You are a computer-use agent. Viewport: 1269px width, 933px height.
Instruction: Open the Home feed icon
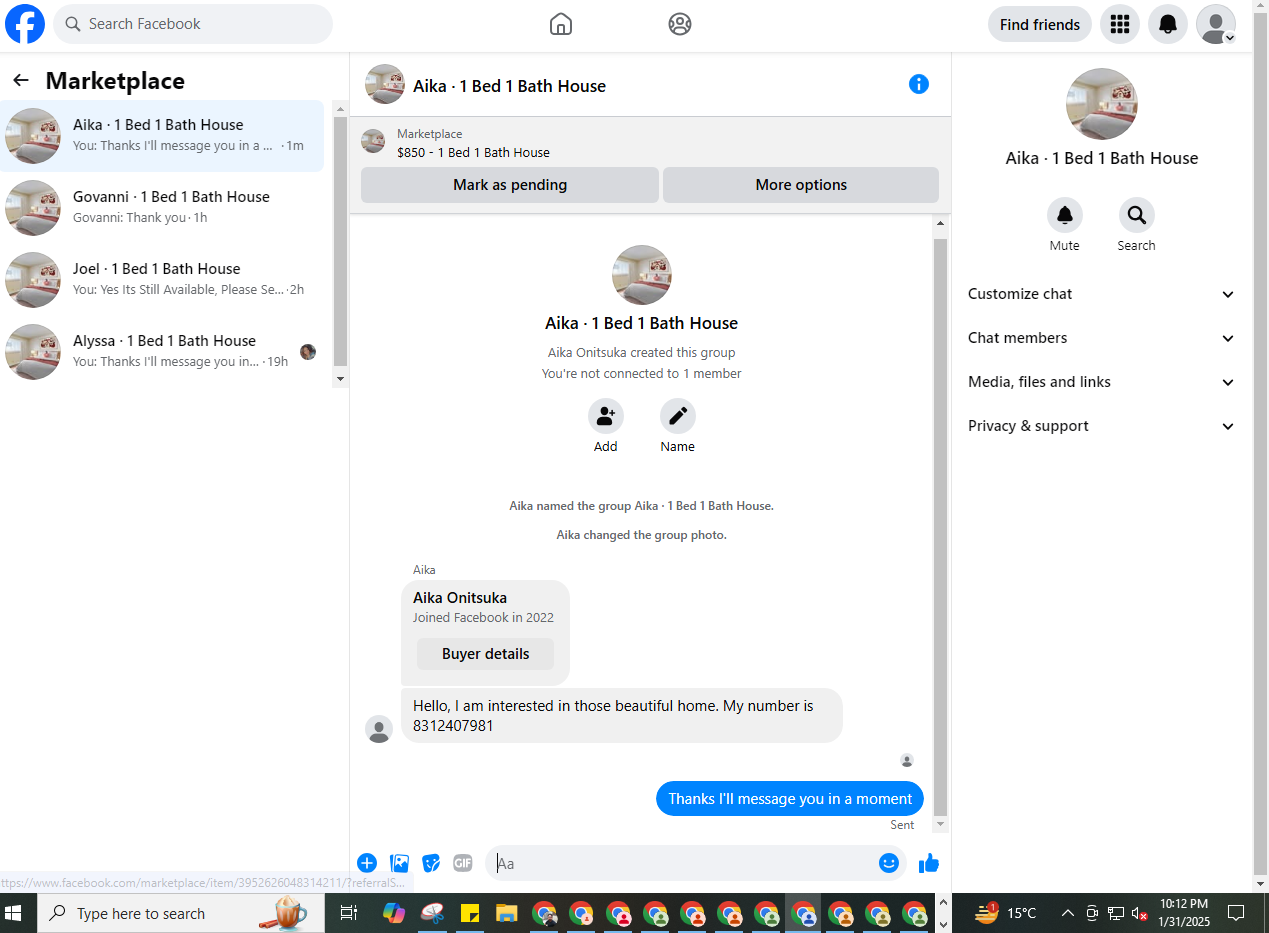coord(561,24)
